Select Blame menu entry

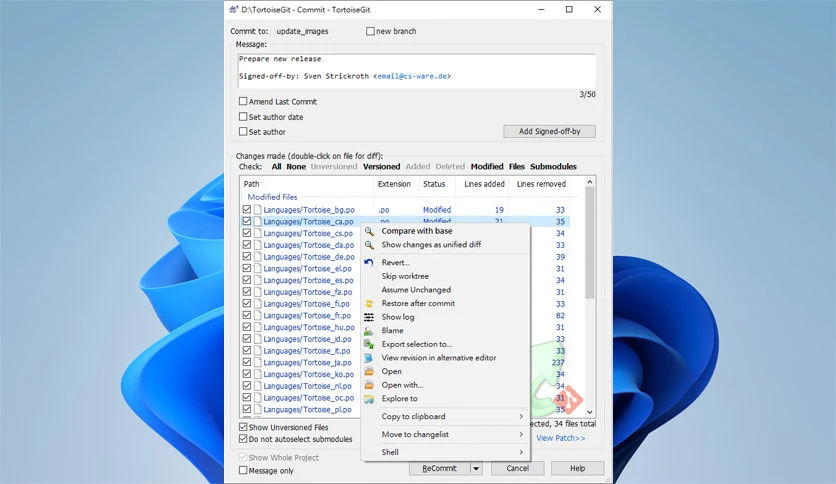[446, 330]
